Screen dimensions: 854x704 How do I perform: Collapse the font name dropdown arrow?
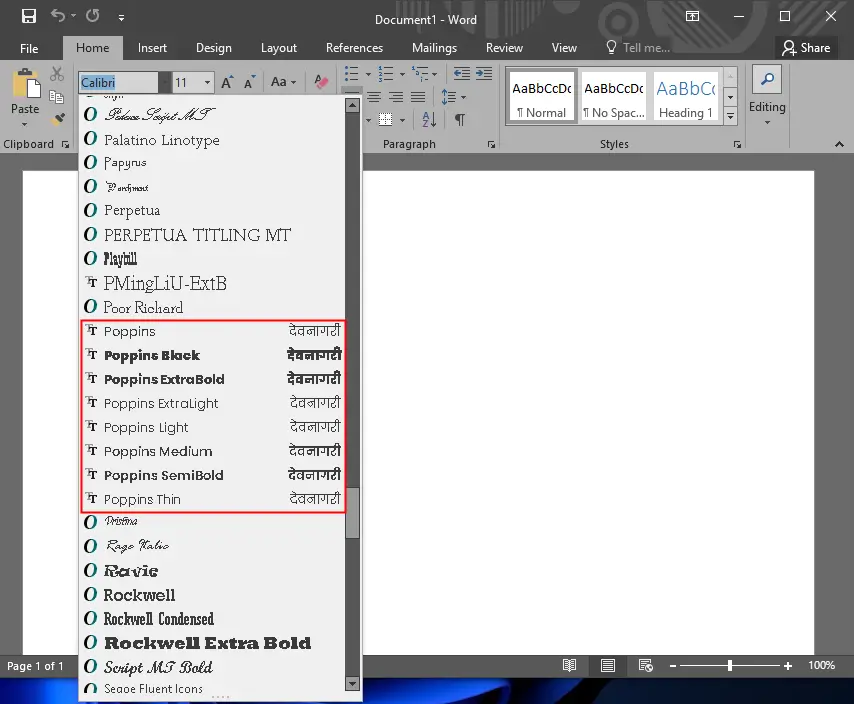(x=165, y=83)
